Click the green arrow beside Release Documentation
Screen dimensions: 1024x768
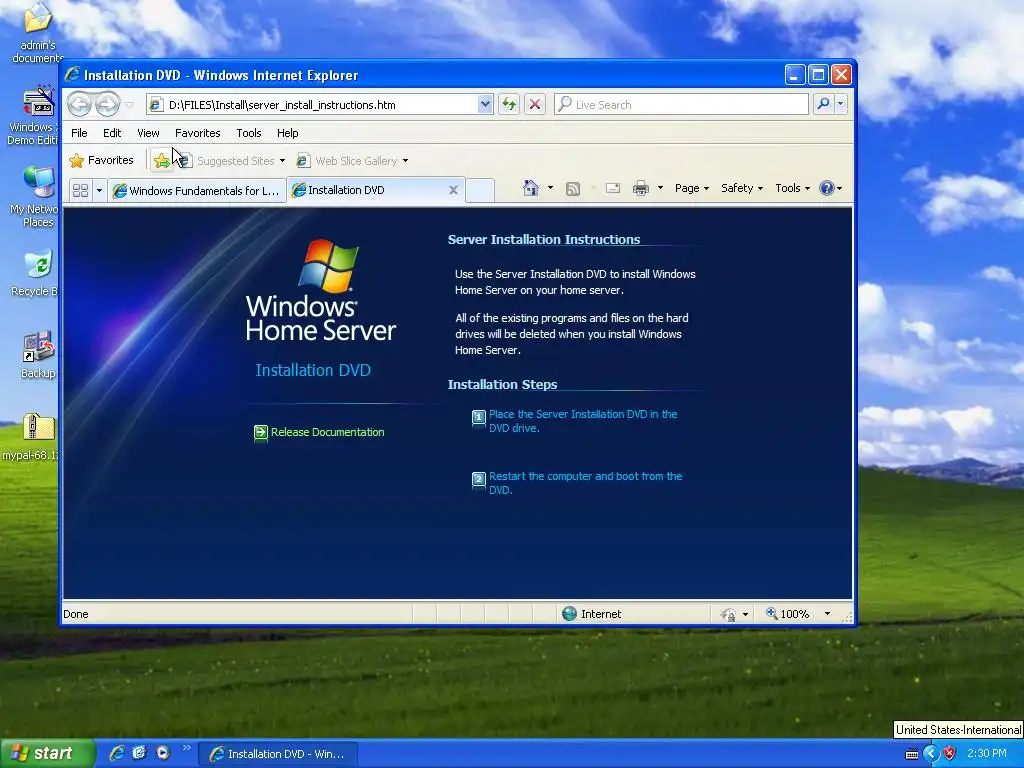[261, 432]
